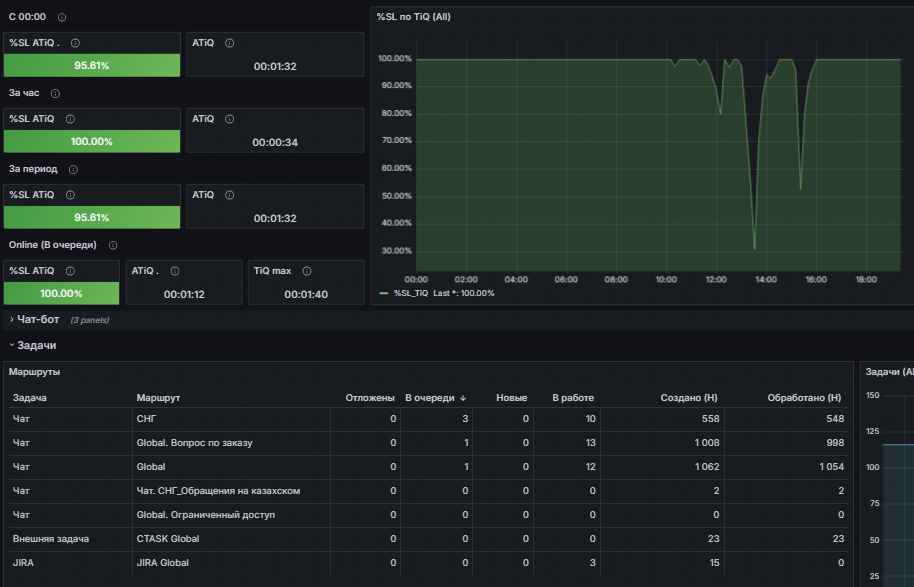Open the '%SL по TiQ (All)' panel title
This screenshot has height=587, width=914.
pyautogui.click(x=413, y=17)
